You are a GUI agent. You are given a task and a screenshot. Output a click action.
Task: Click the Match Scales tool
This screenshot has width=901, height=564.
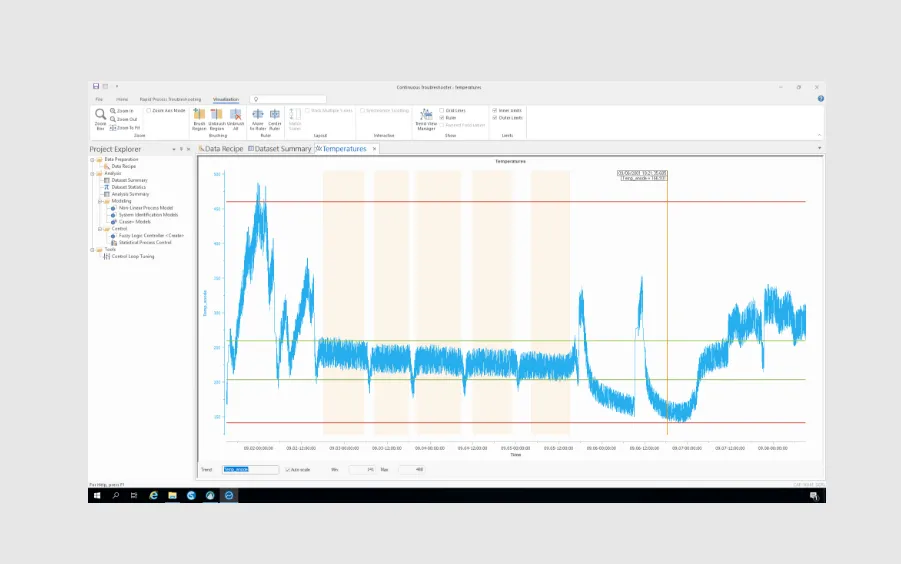(x=295, y=119)
